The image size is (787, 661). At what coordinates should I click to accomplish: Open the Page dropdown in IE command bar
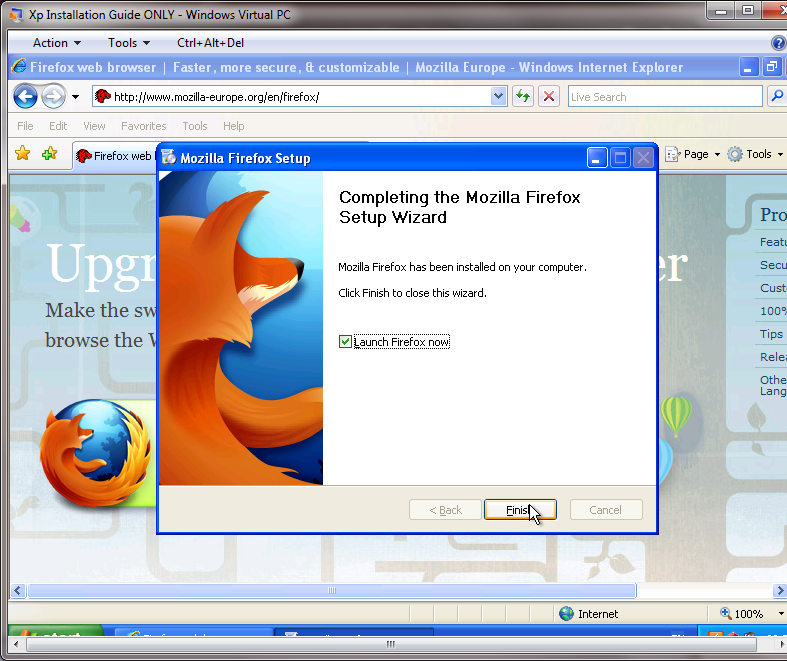click(693, 154)
